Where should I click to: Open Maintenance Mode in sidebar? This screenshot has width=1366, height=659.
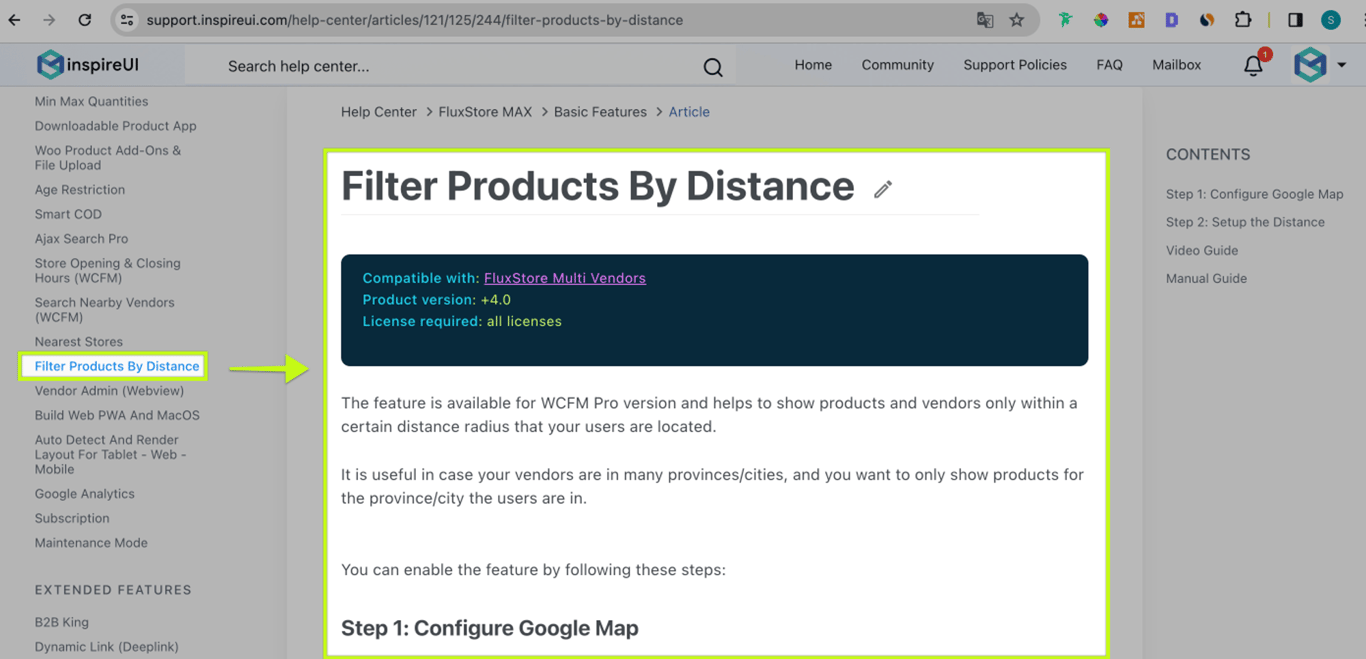(91, 543)
